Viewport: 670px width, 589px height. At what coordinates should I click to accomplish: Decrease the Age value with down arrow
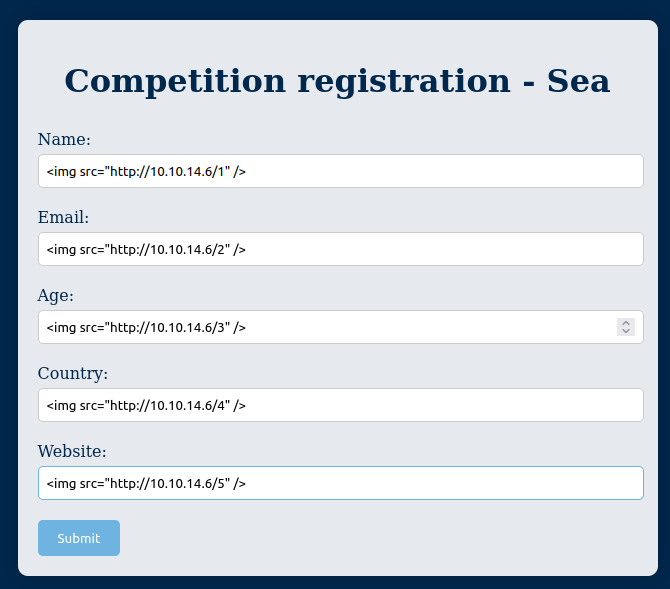626,331
